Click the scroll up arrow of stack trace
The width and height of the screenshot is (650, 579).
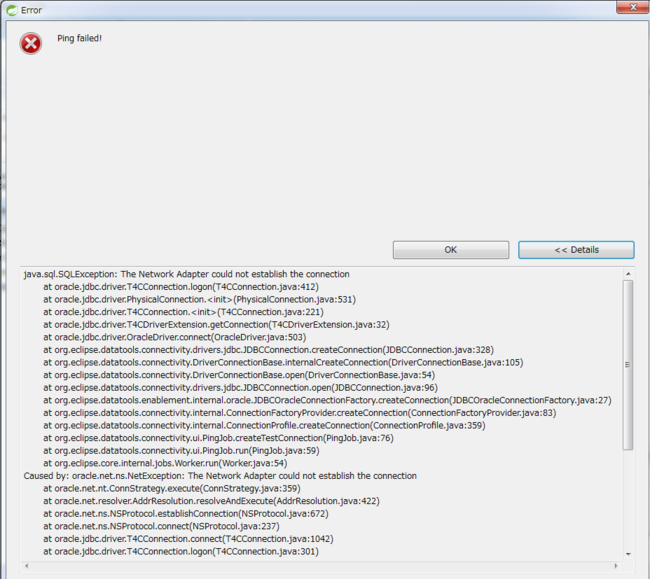click(x=628, y=274)
